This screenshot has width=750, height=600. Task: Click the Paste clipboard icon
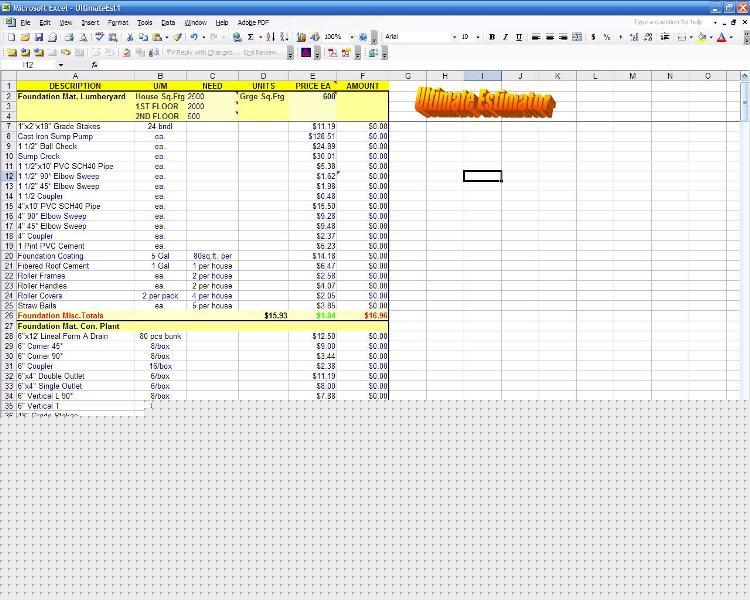(157, 37)
